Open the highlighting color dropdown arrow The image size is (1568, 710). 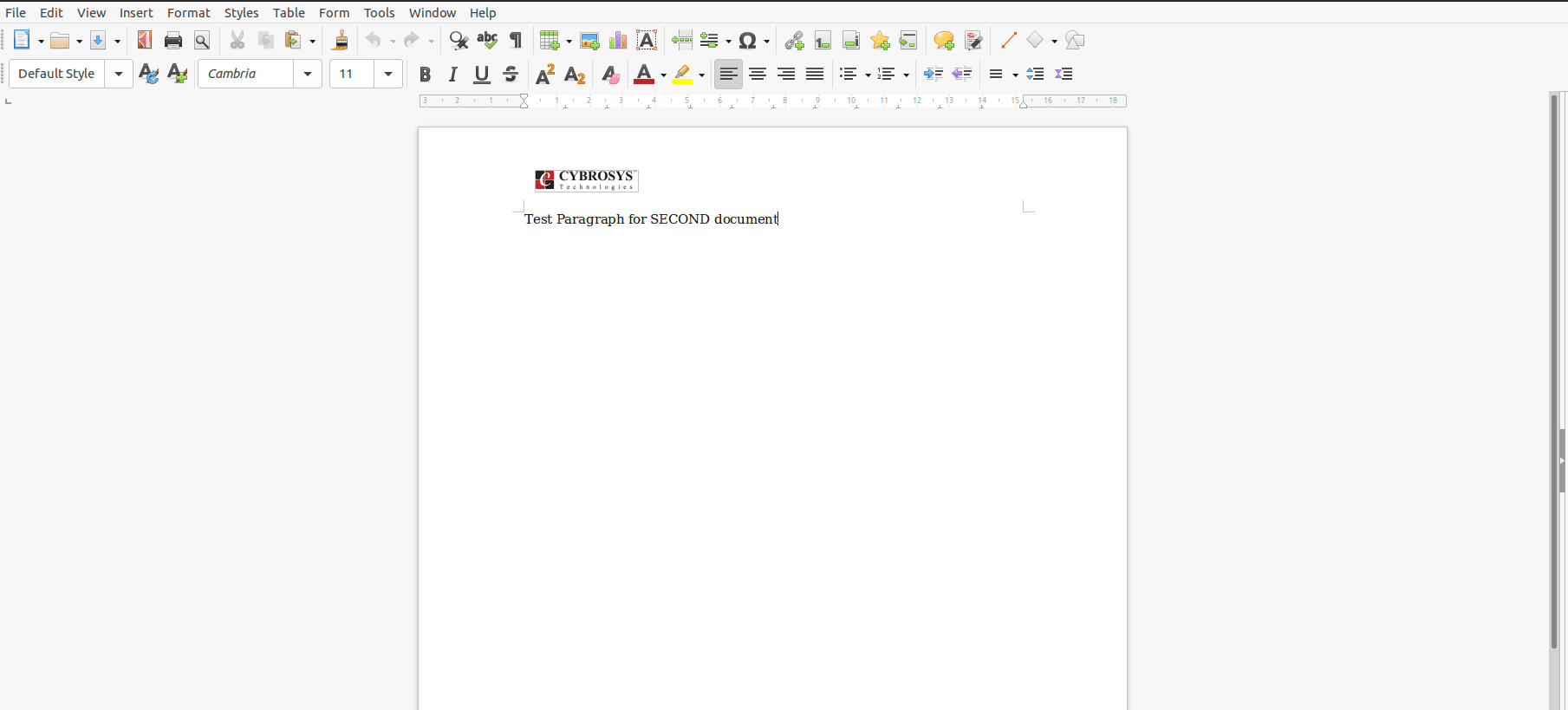tap(702, 75)
